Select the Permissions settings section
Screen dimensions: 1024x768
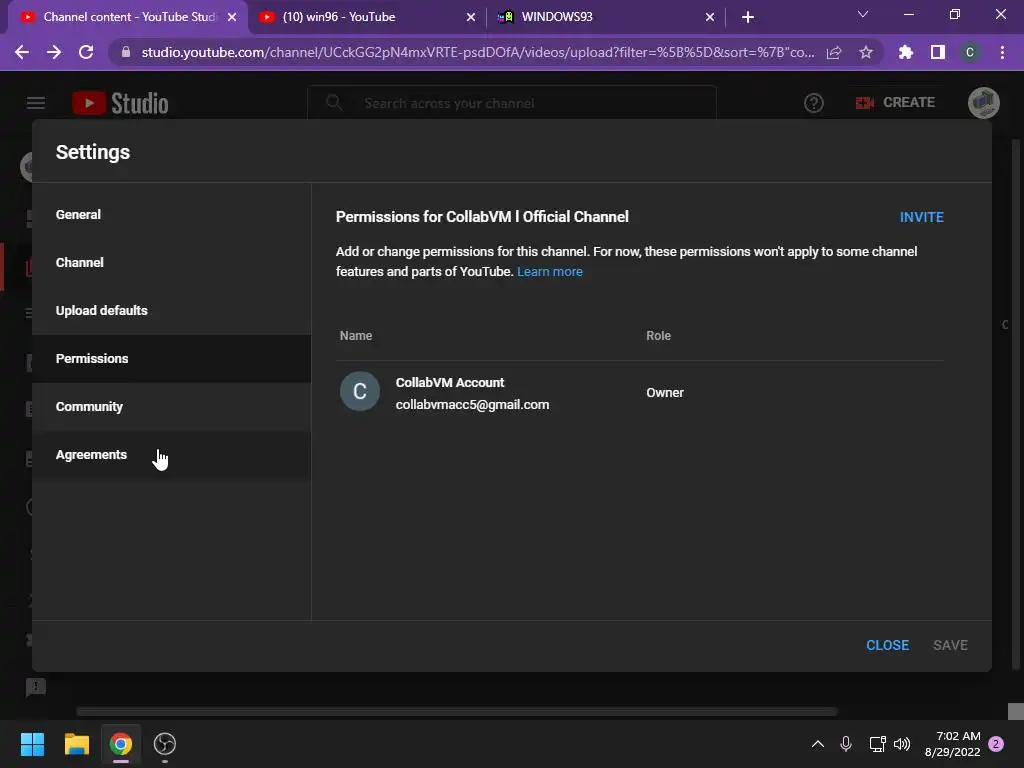pos(172,359)
